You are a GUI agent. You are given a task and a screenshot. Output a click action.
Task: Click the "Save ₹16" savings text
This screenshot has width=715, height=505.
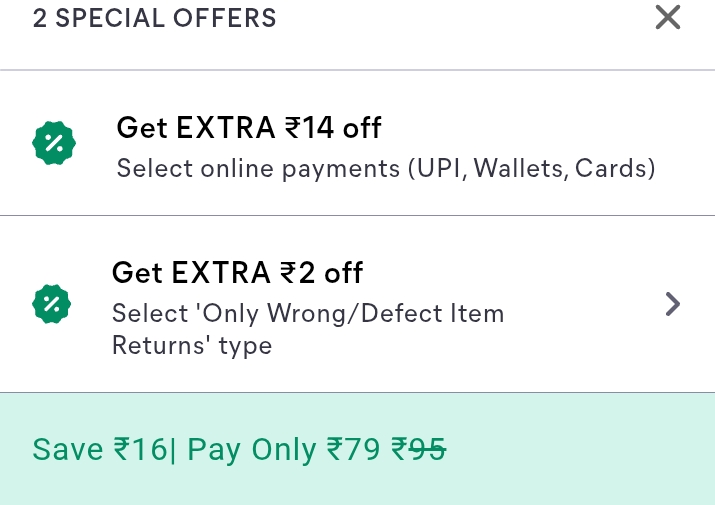point(99,450)
